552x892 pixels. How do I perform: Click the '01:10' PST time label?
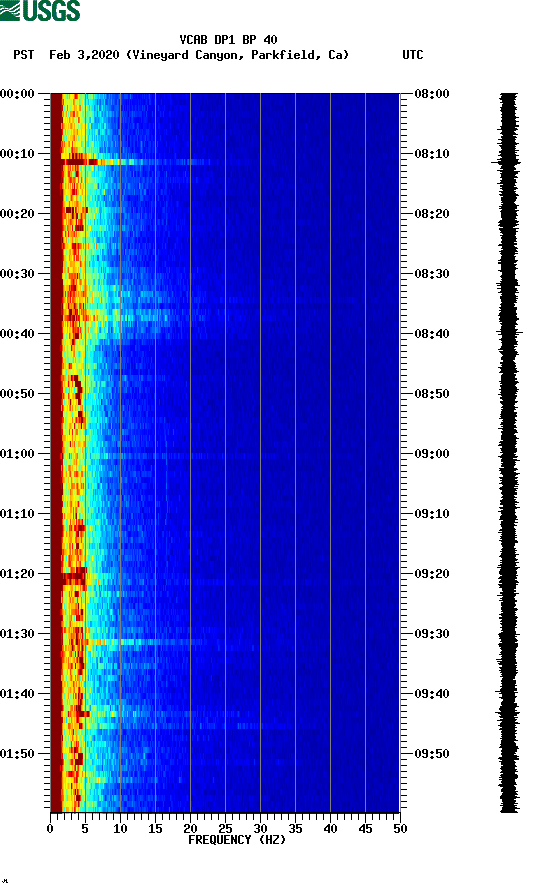[17, 514]
